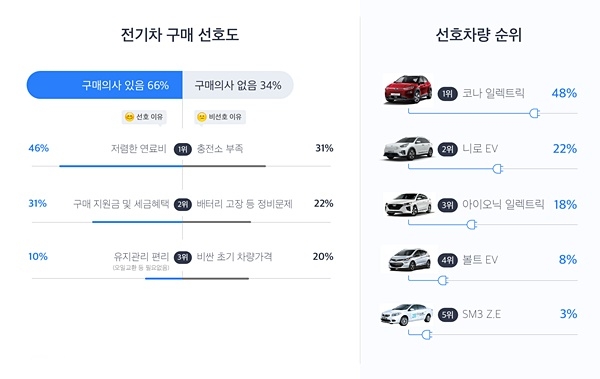Click the plug icon on SM3 Z.E bar

pos(427,335)
